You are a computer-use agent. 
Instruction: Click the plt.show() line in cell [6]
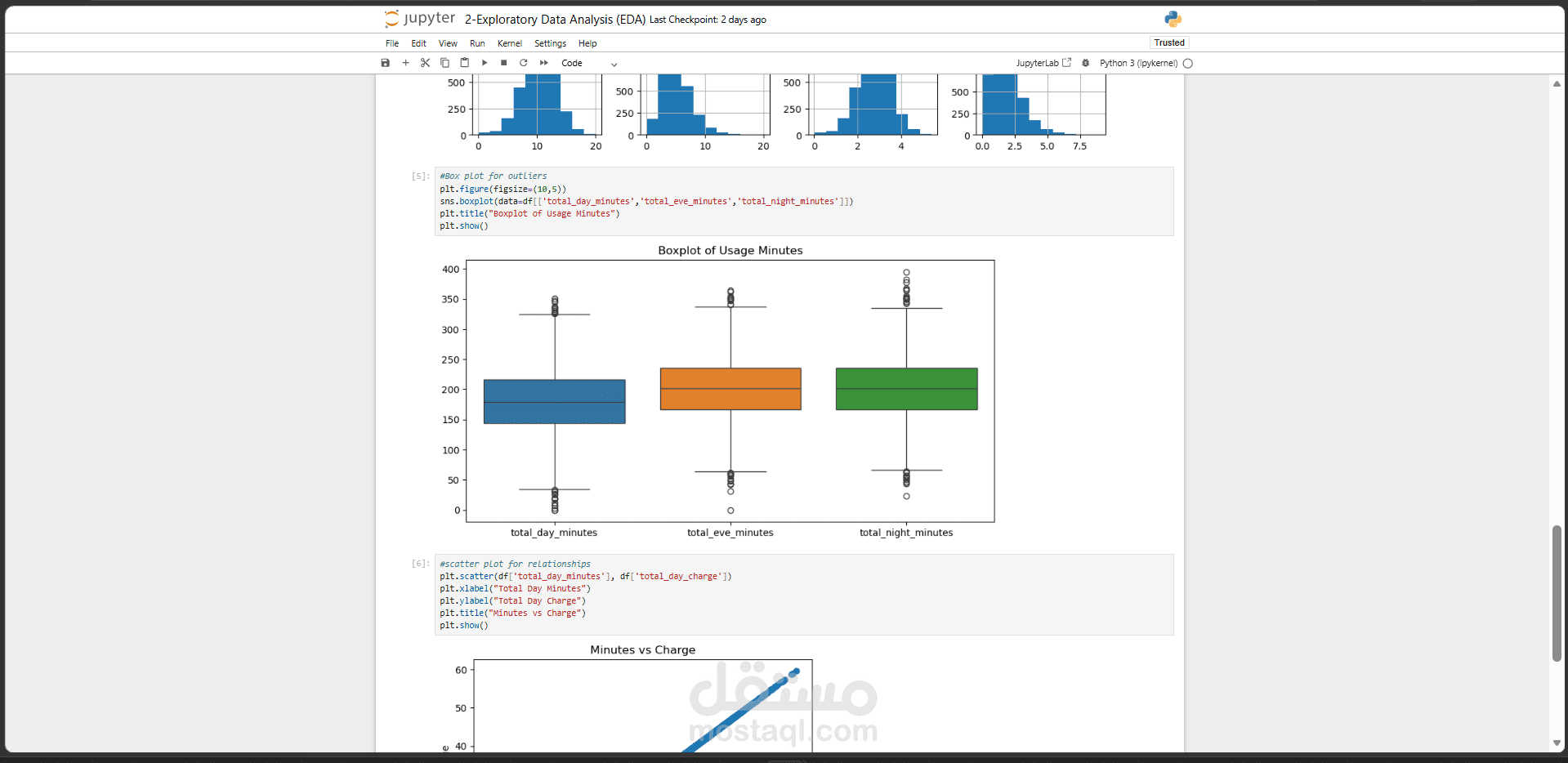(464, 626)
